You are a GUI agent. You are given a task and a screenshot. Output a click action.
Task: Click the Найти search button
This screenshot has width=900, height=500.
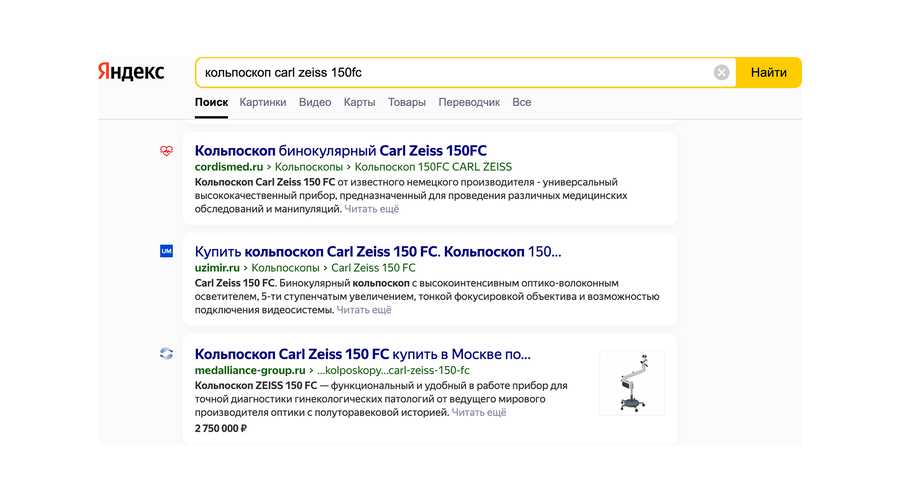[769, 72]
